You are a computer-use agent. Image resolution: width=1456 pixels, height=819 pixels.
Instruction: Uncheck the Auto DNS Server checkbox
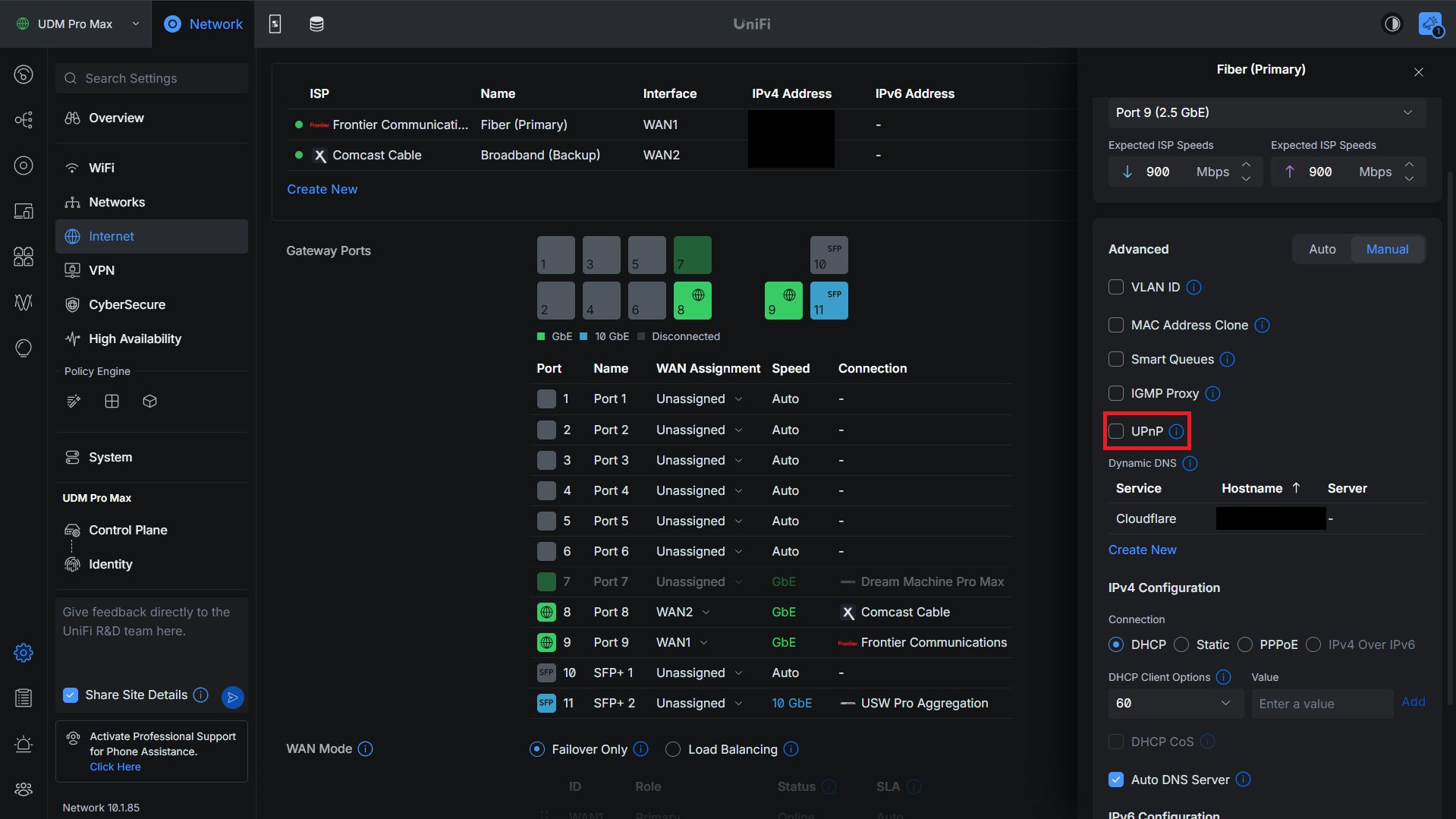(x=1115, y=780)
